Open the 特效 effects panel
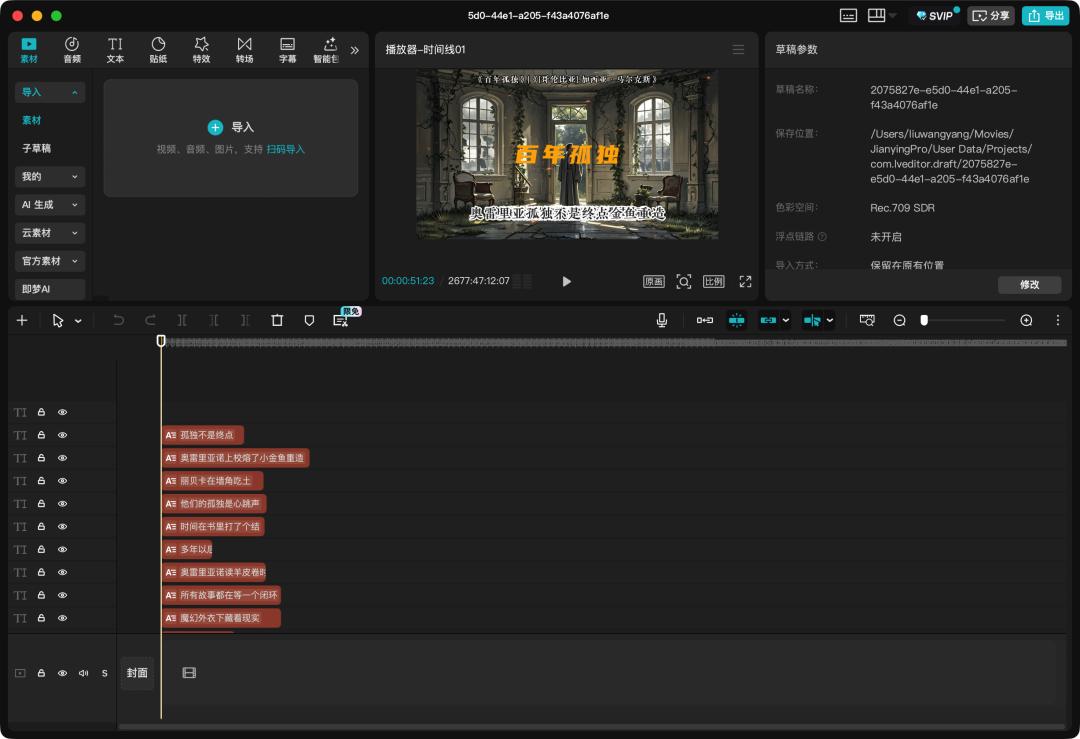The height and width of the screenshot is (739, 1080). [x=201, y=50]
